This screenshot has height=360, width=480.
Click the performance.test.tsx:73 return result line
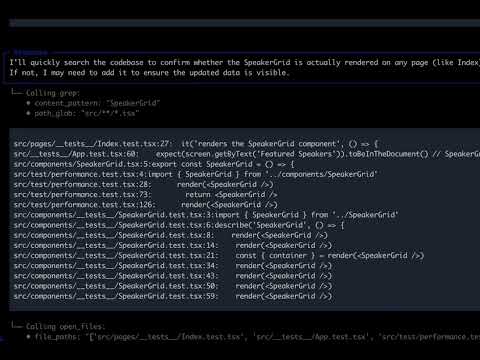146,195
